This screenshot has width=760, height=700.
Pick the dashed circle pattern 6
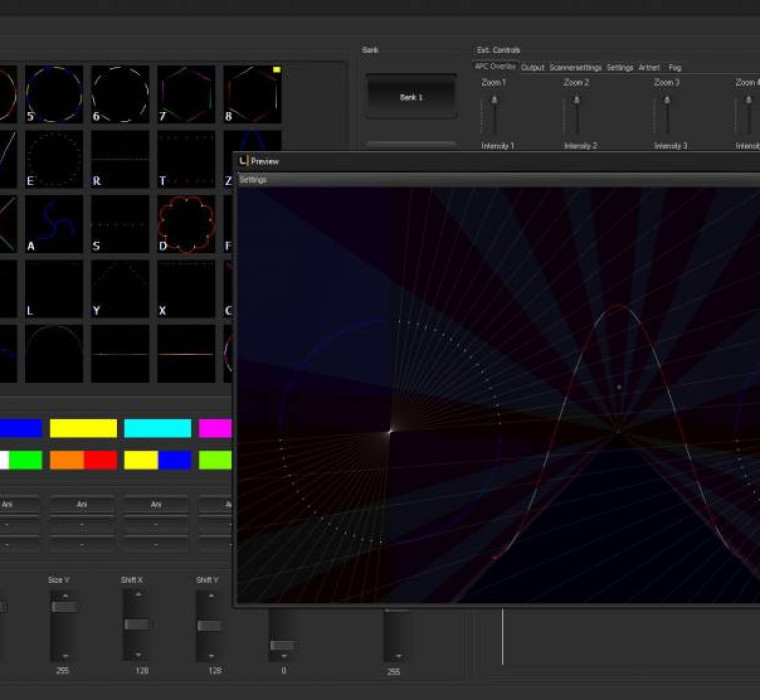pyautogui.click(x=120, y=94)
